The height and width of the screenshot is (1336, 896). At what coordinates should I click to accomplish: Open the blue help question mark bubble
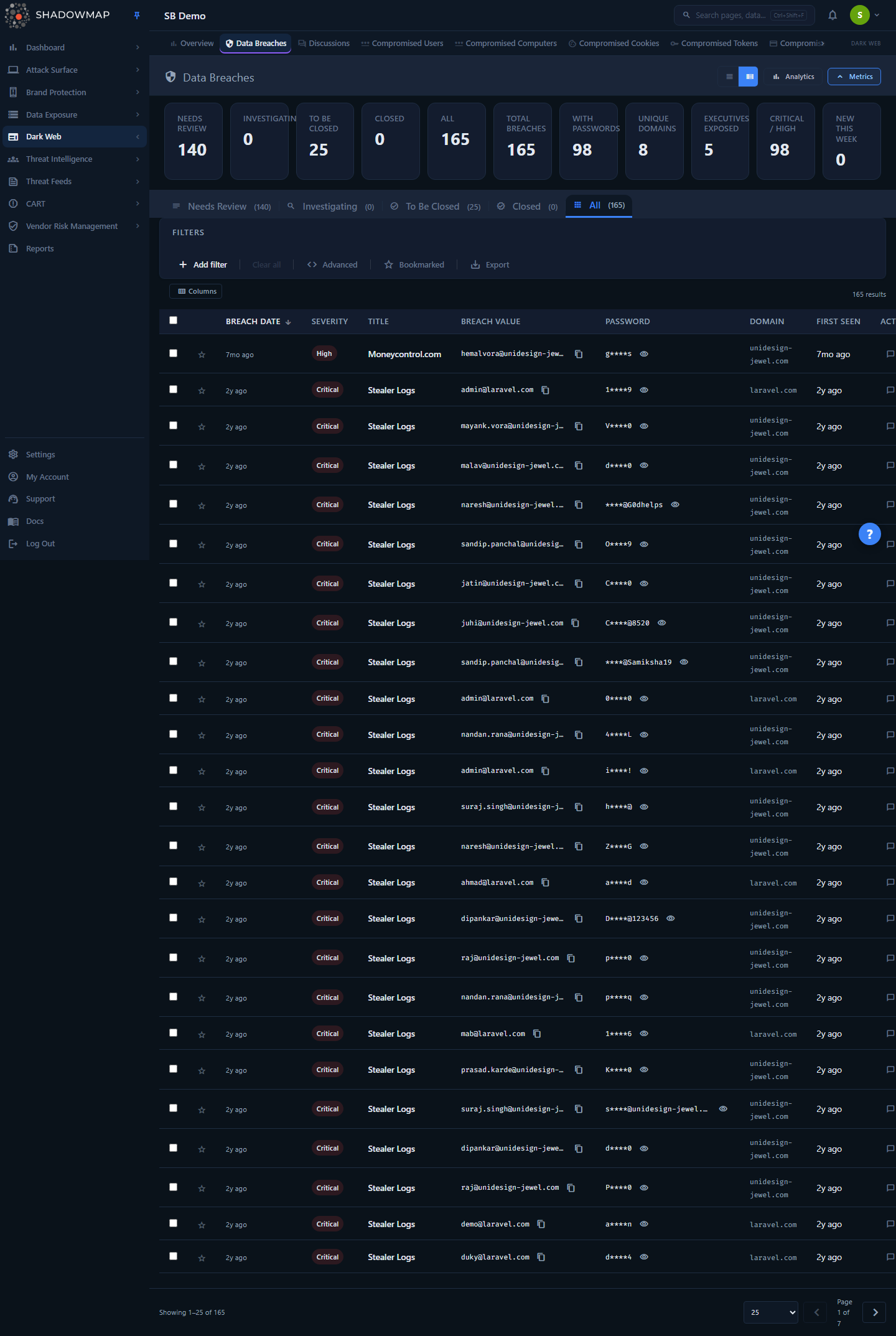click(x=870, y=534)
